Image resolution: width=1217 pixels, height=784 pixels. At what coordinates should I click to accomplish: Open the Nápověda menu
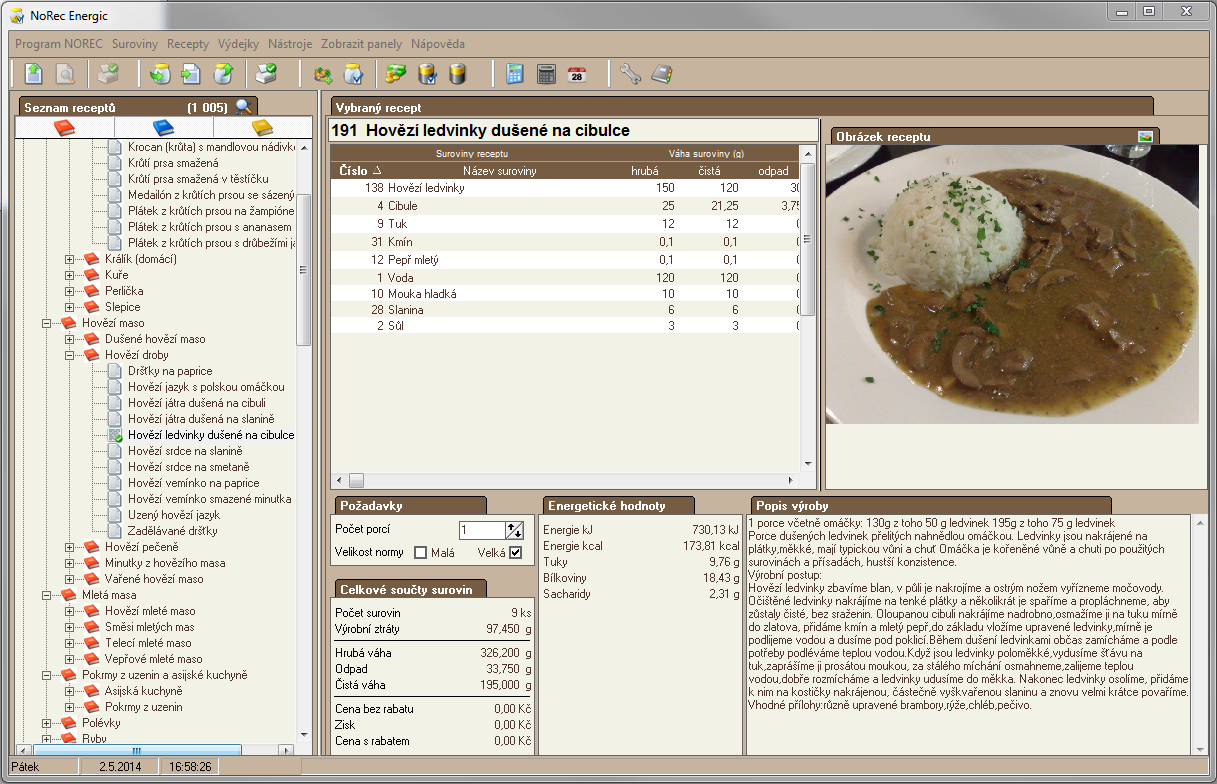437,44
